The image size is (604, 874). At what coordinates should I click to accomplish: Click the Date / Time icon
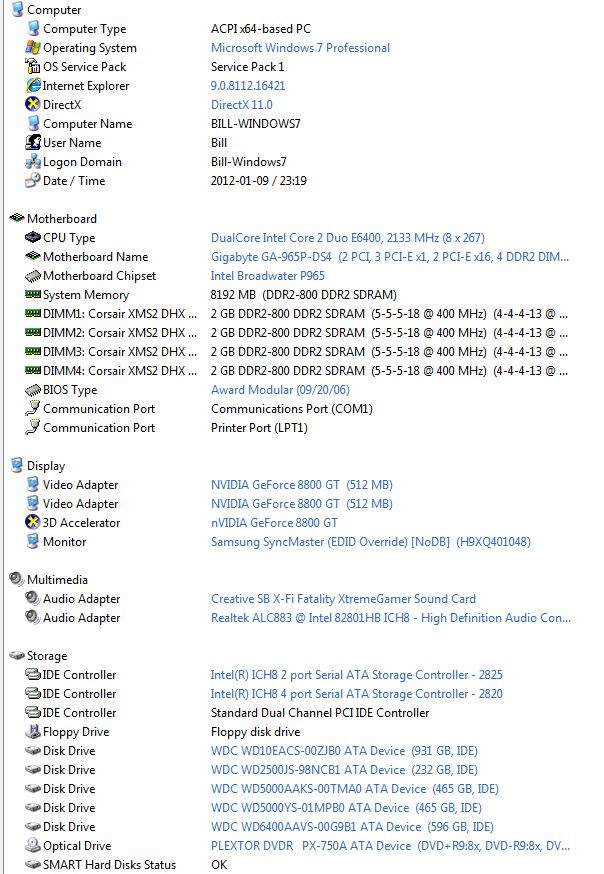tap(33, 181)
